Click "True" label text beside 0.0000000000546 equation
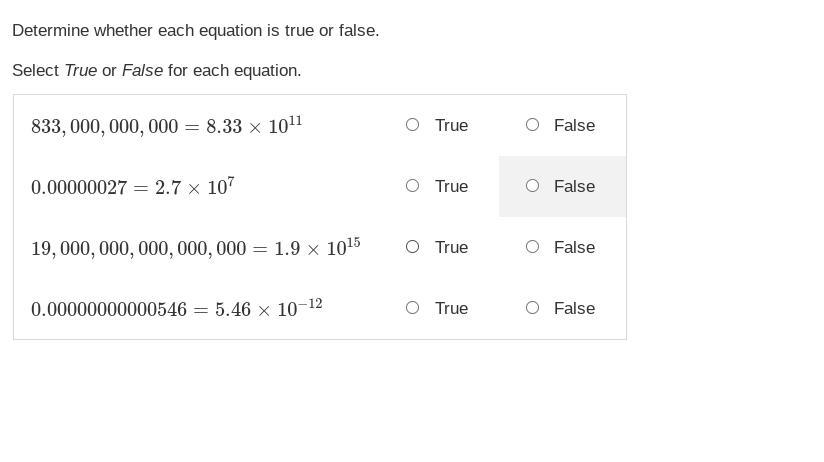 451,309
